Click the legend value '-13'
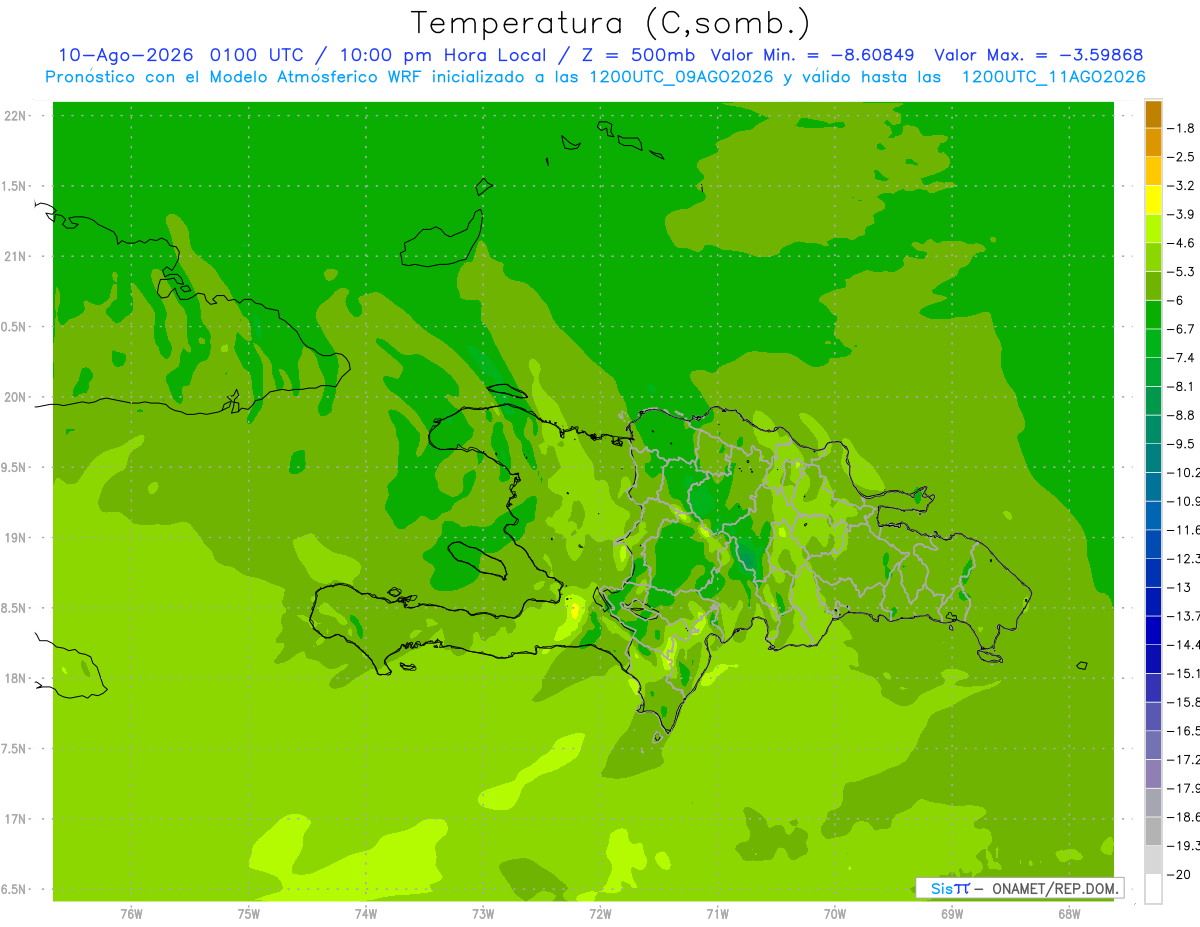The width and height of the screenshot is (1200, 927). pos(1178,587)
